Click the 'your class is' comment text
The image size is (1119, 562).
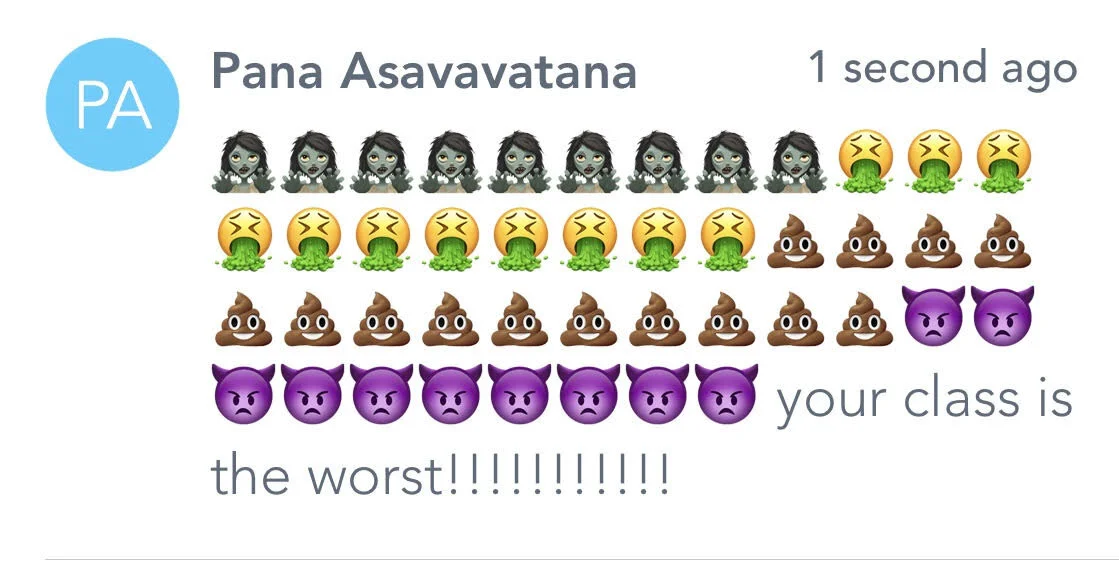pos(924,401)
